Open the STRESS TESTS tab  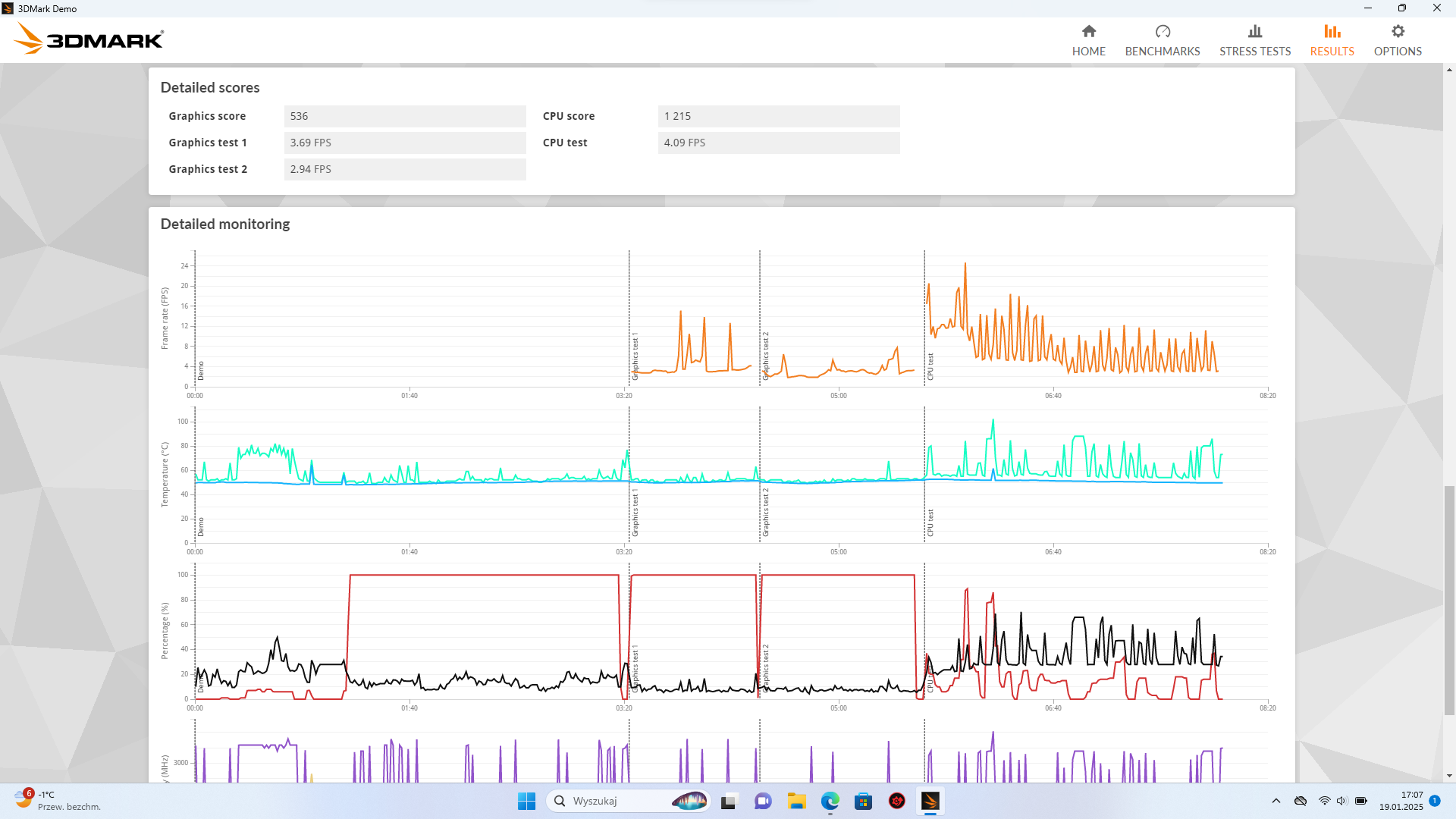(x=1255, y=41)
